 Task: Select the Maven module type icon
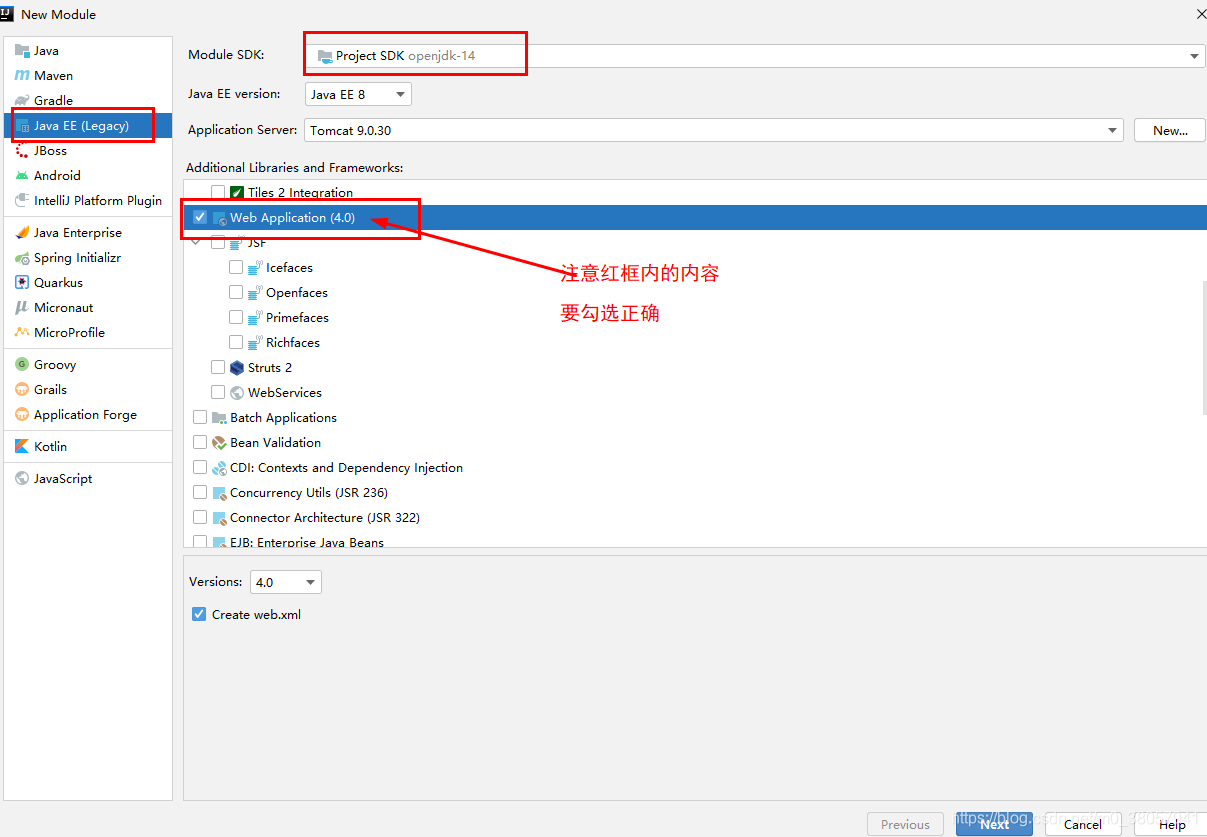click(22, 75)
